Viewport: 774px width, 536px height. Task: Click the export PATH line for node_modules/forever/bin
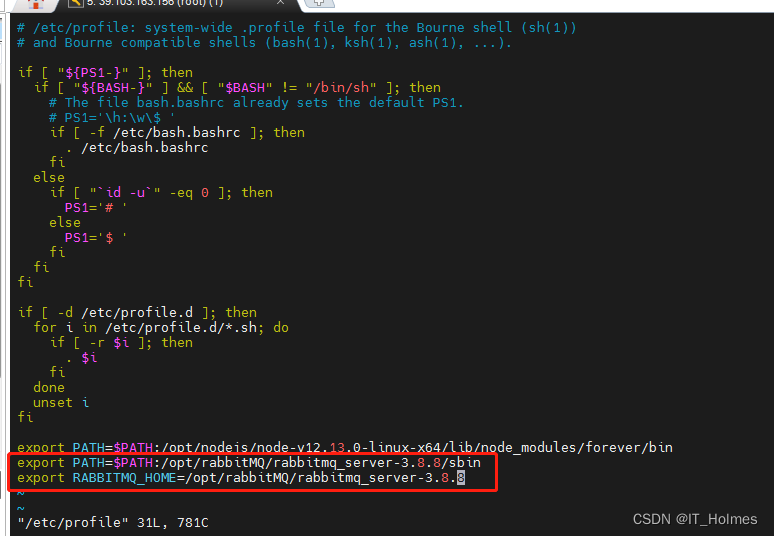pyautogui.click(x=345, y=447)
